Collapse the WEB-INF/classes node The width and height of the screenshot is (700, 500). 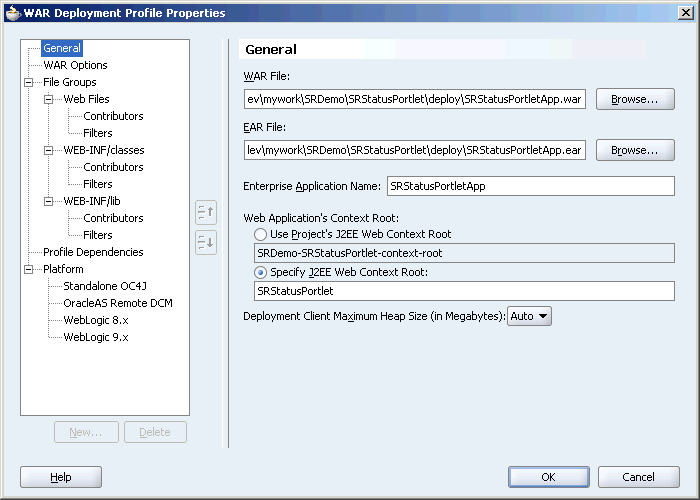(49, 150)
